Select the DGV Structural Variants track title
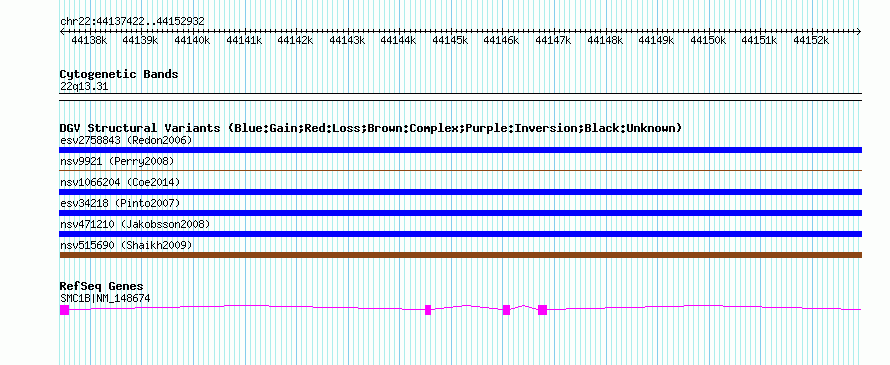The width and height of the screenshot is (890, 365). pos(371,128)
